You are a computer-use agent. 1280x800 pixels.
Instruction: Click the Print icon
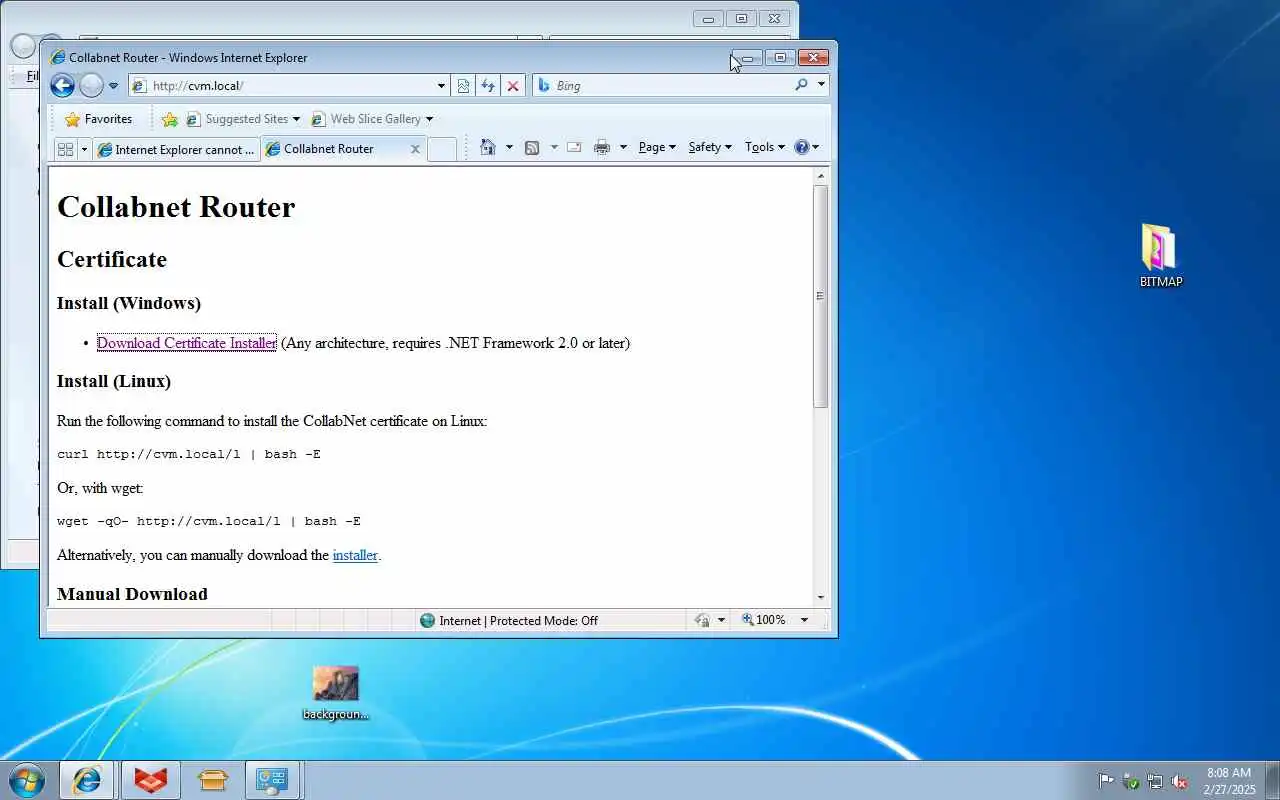pyautogui.click(x=601, y=147)
